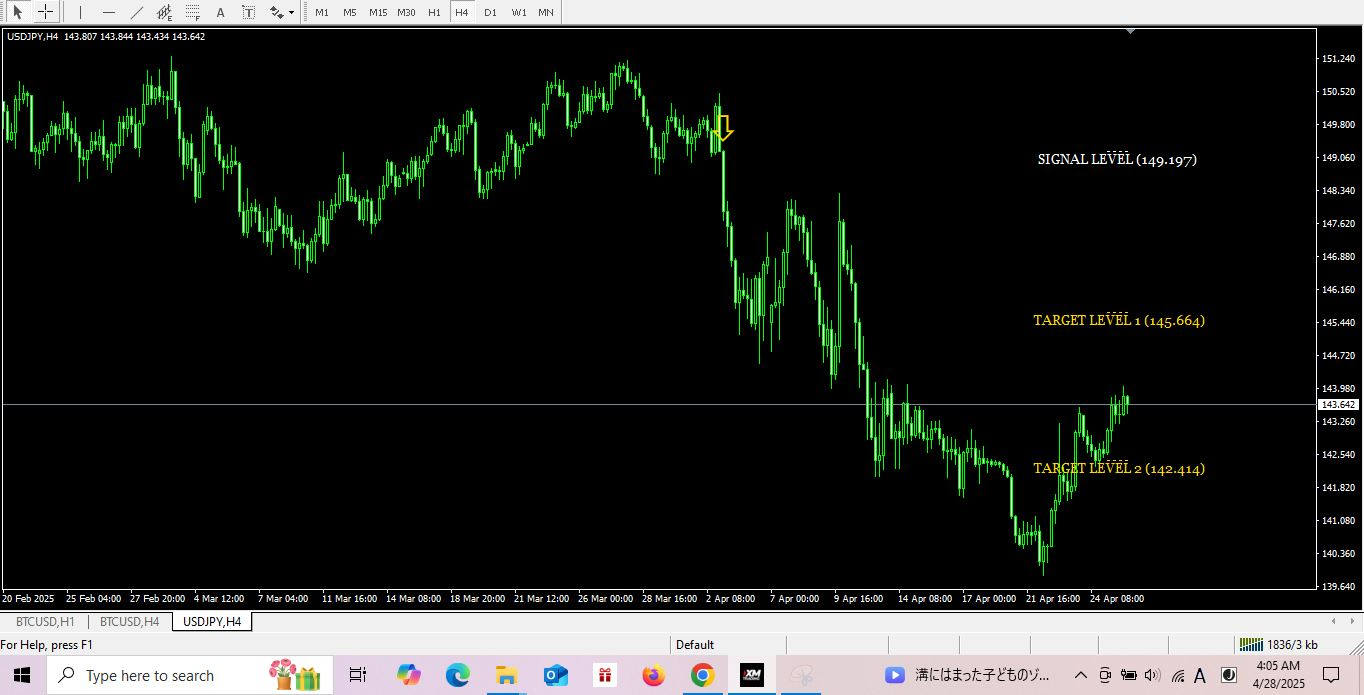Launch Microsoft Copilot from taskbar

(408, 675)
